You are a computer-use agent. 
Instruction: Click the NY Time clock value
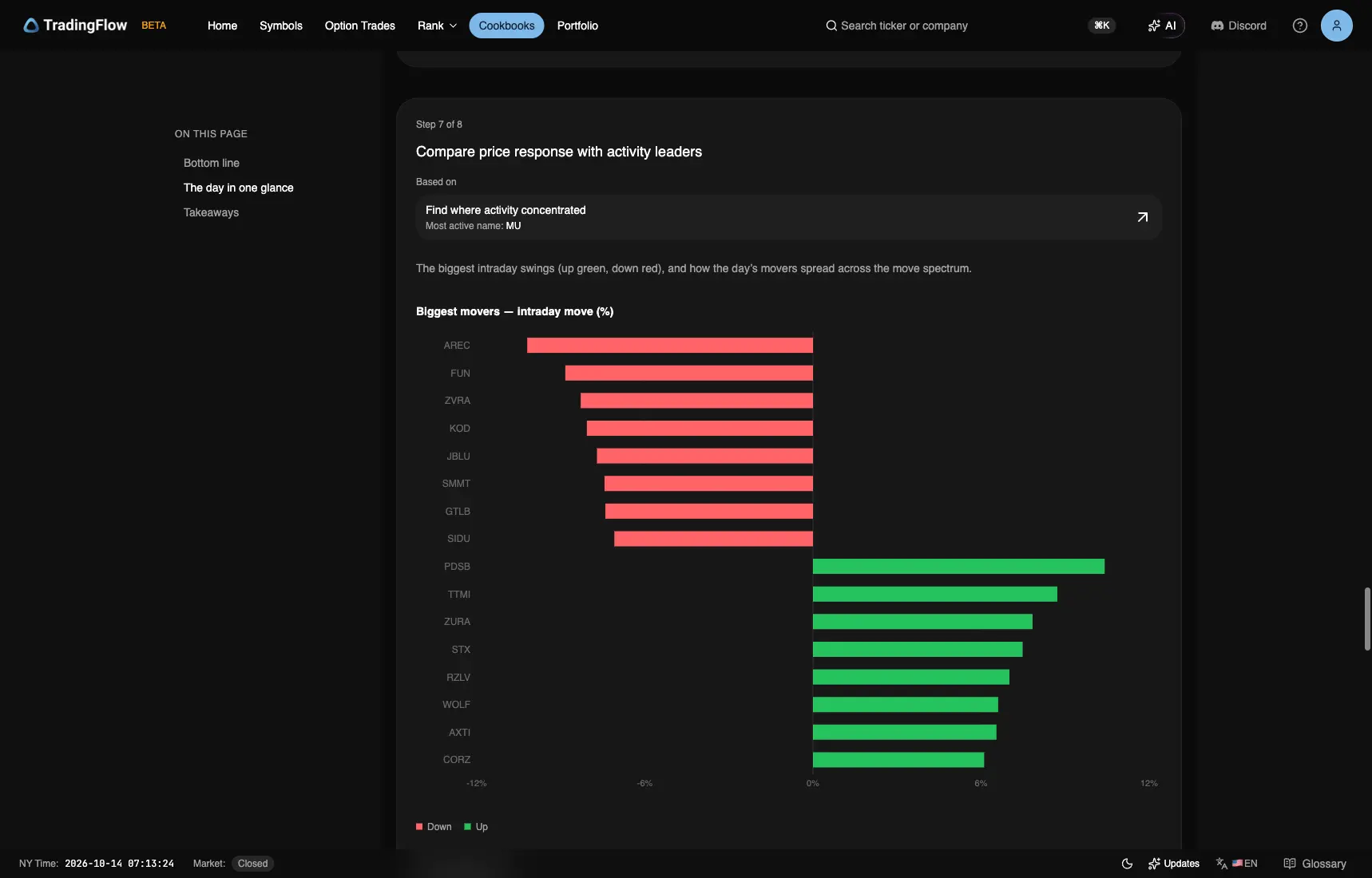119,864
